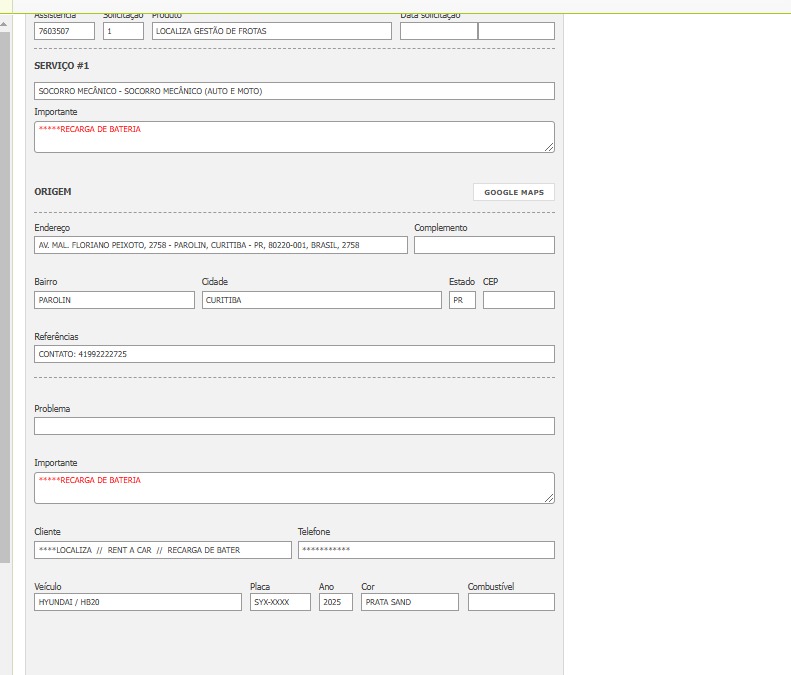The image size is (791, 675).
Task: Grab resize handle of Serviço Importante textarea
Action: (x=549, y=147)
